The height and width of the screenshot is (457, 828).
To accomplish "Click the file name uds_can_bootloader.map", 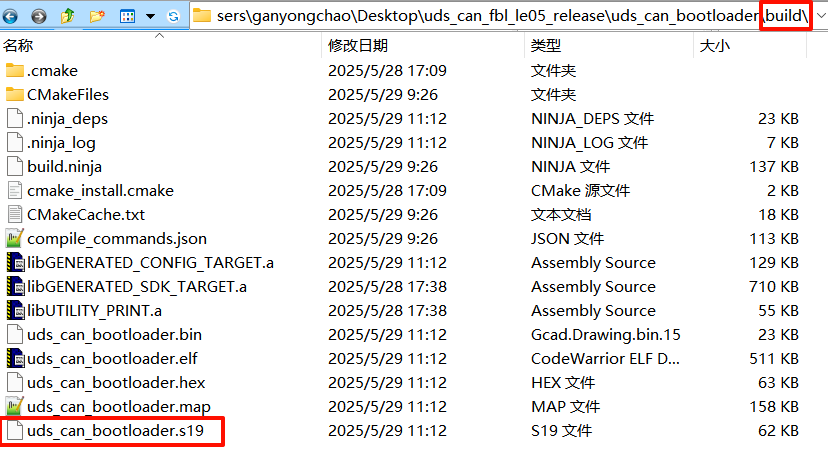I will pyautogui.click(x=119, y=407).
